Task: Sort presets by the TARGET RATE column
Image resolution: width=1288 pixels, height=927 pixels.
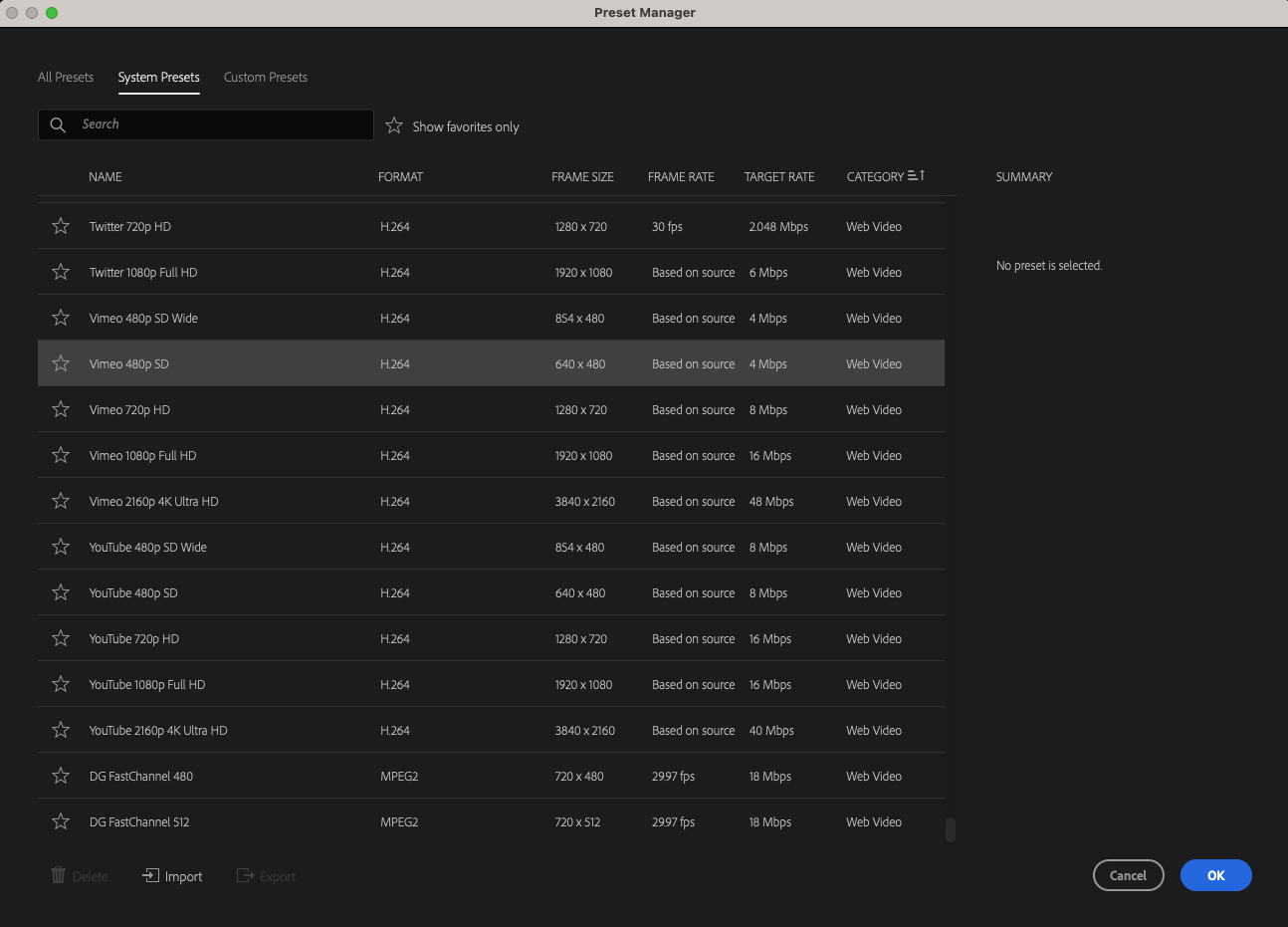Action: click(779, 176)
